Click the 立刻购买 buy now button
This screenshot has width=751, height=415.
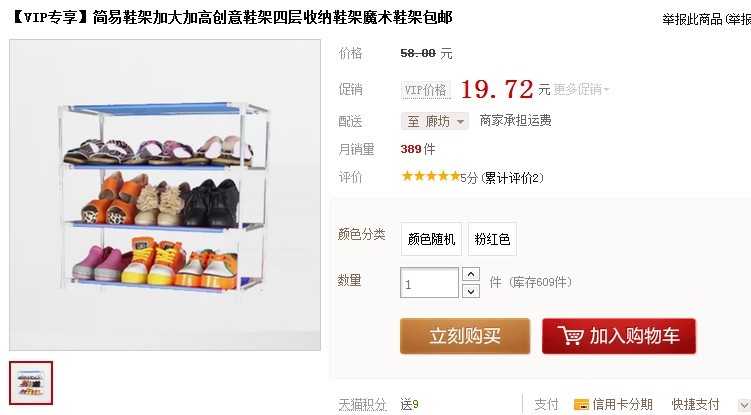(465, 336)
